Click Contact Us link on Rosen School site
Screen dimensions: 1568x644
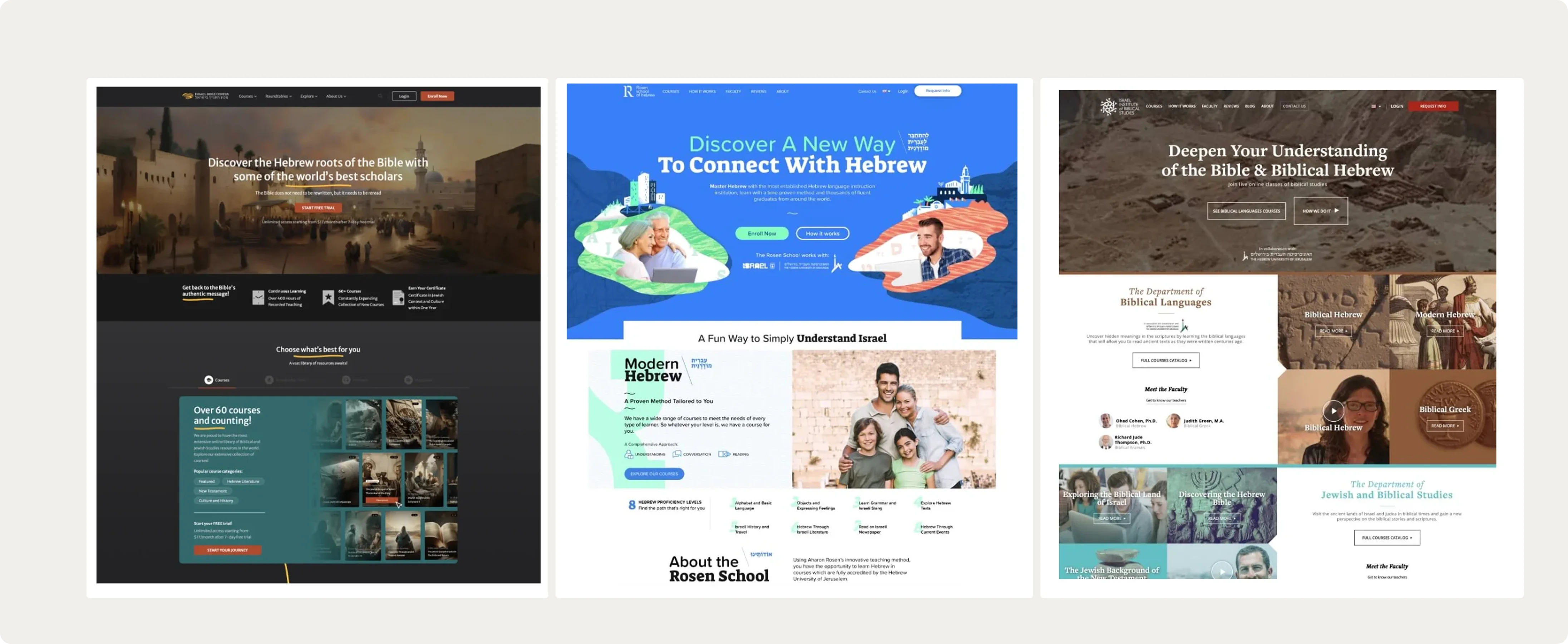coord(867,91)
